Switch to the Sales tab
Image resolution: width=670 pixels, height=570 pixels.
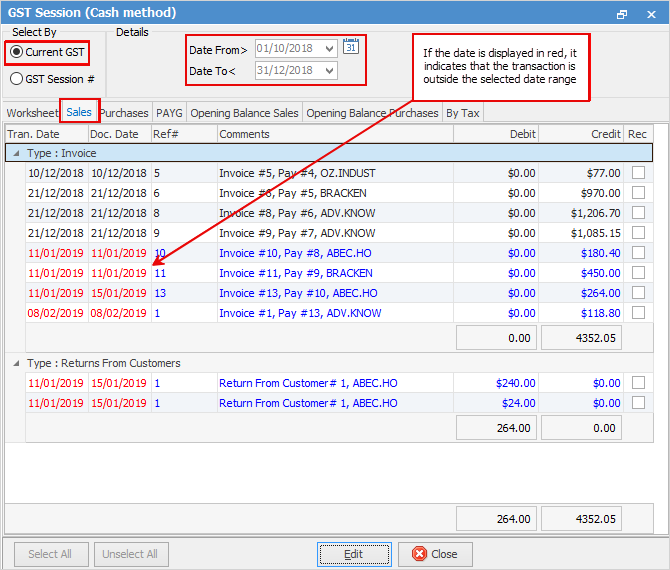tap(79, 112)
